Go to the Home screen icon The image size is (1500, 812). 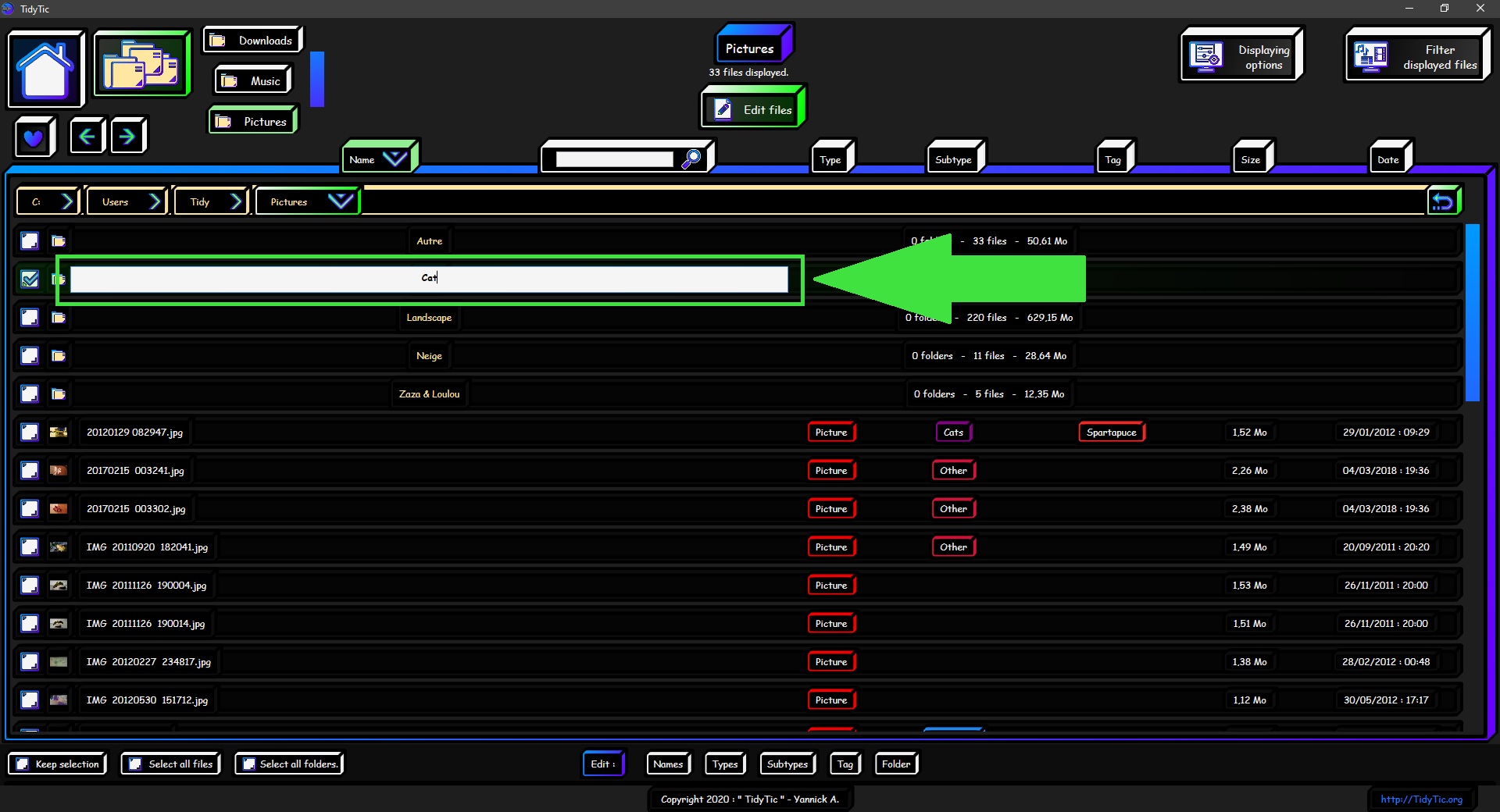(x=45, y=69)
